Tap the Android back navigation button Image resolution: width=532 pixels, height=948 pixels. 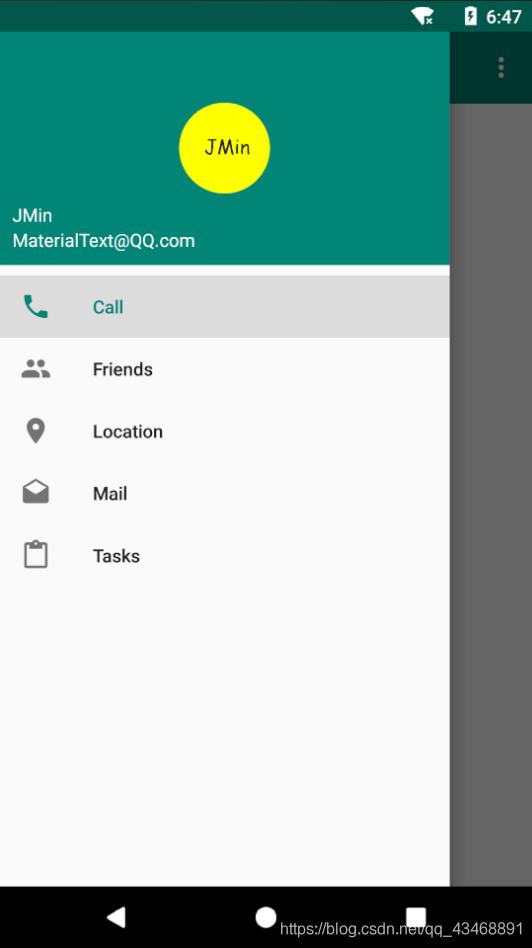(x=116, y=917)
